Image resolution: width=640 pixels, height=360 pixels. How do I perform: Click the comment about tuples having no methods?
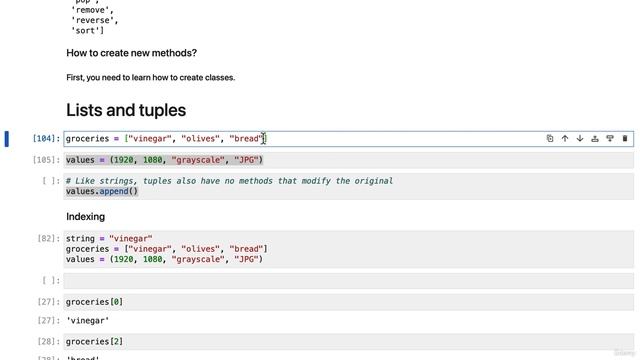(229, 181)
